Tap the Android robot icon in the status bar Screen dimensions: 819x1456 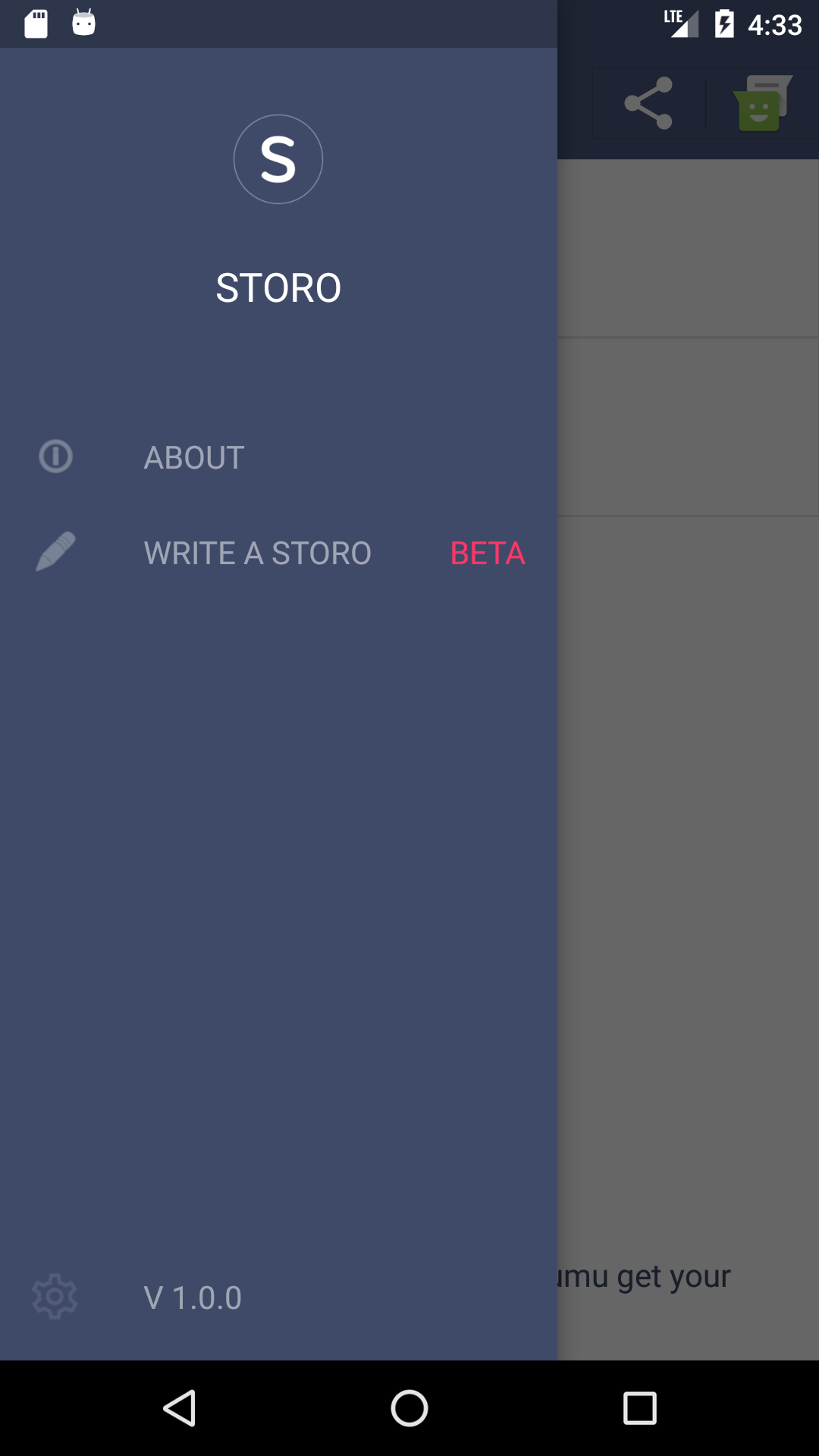click(83, 24)
